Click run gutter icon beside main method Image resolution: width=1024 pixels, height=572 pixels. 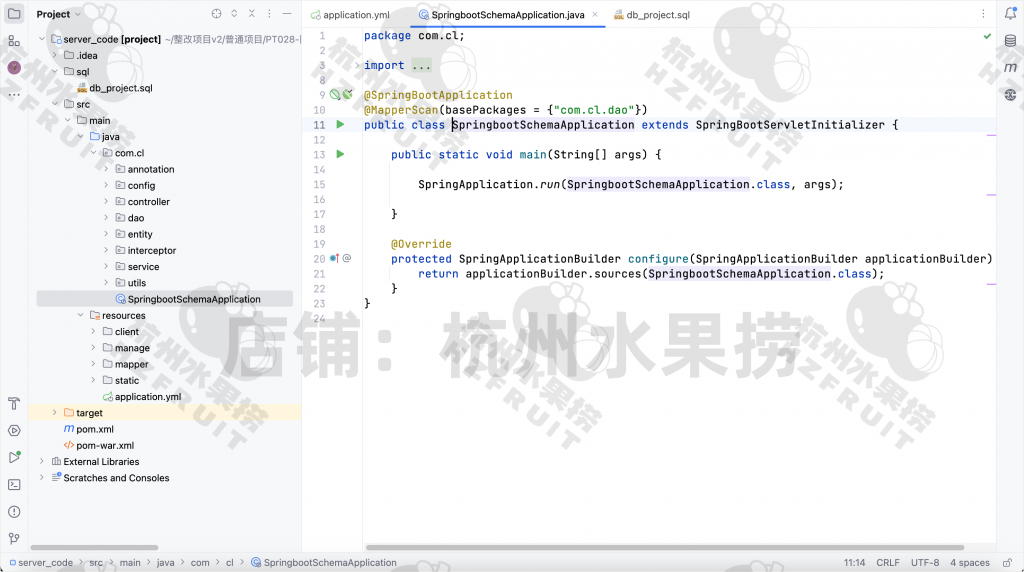(340, 155)
